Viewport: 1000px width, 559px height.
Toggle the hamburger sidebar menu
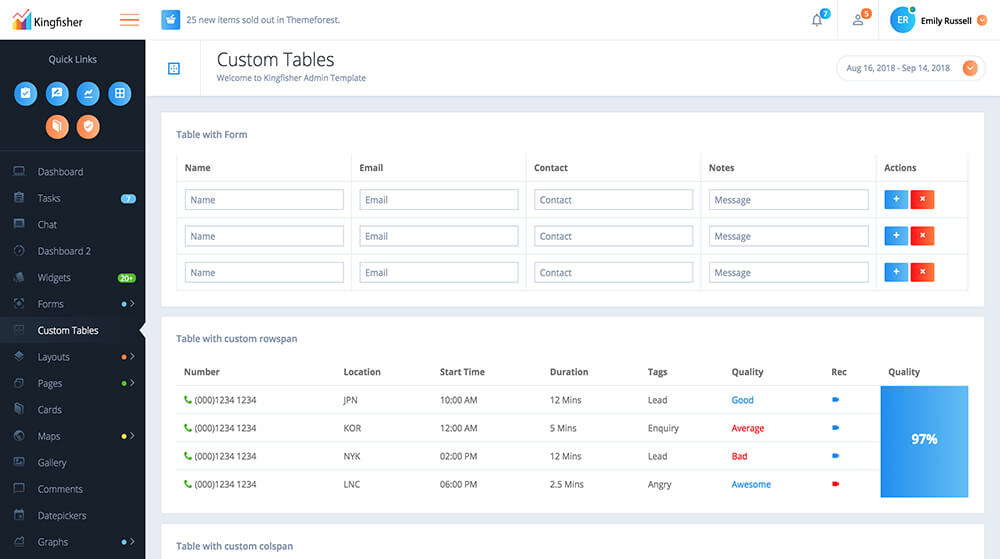[129, 20]
